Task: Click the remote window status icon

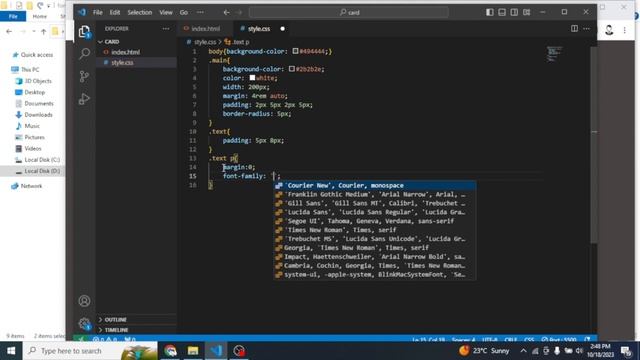Action: [81, 339]
